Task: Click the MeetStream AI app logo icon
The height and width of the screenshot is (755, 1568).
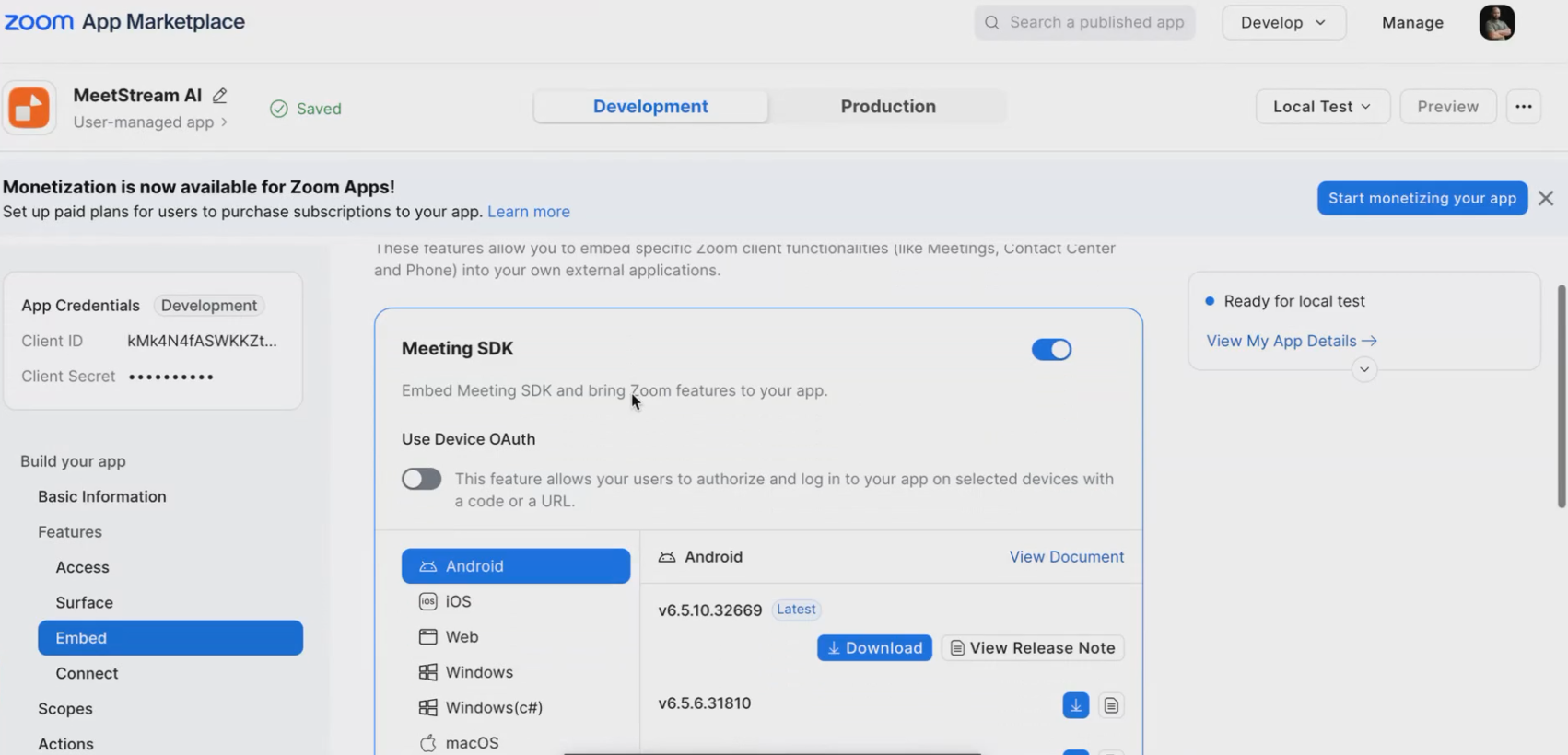Action: coord(29,108)
